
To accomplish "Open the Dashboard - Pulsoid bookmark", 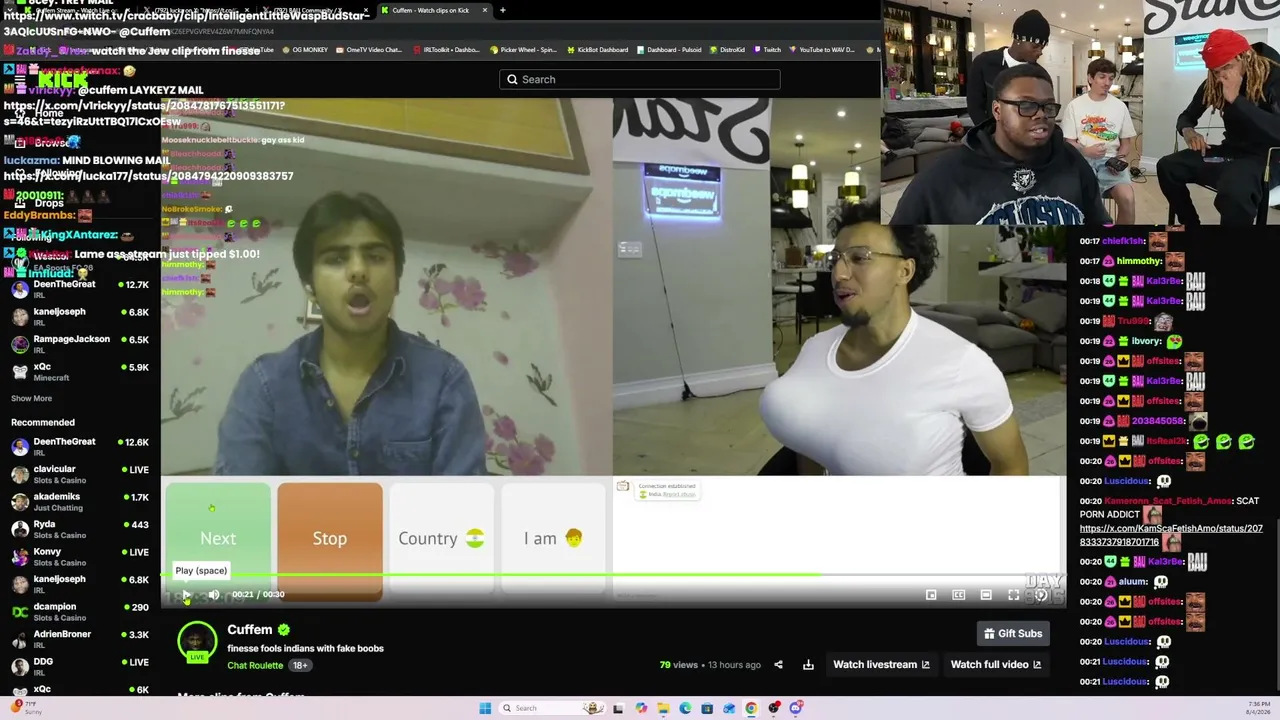I will (x=668, y=49).
